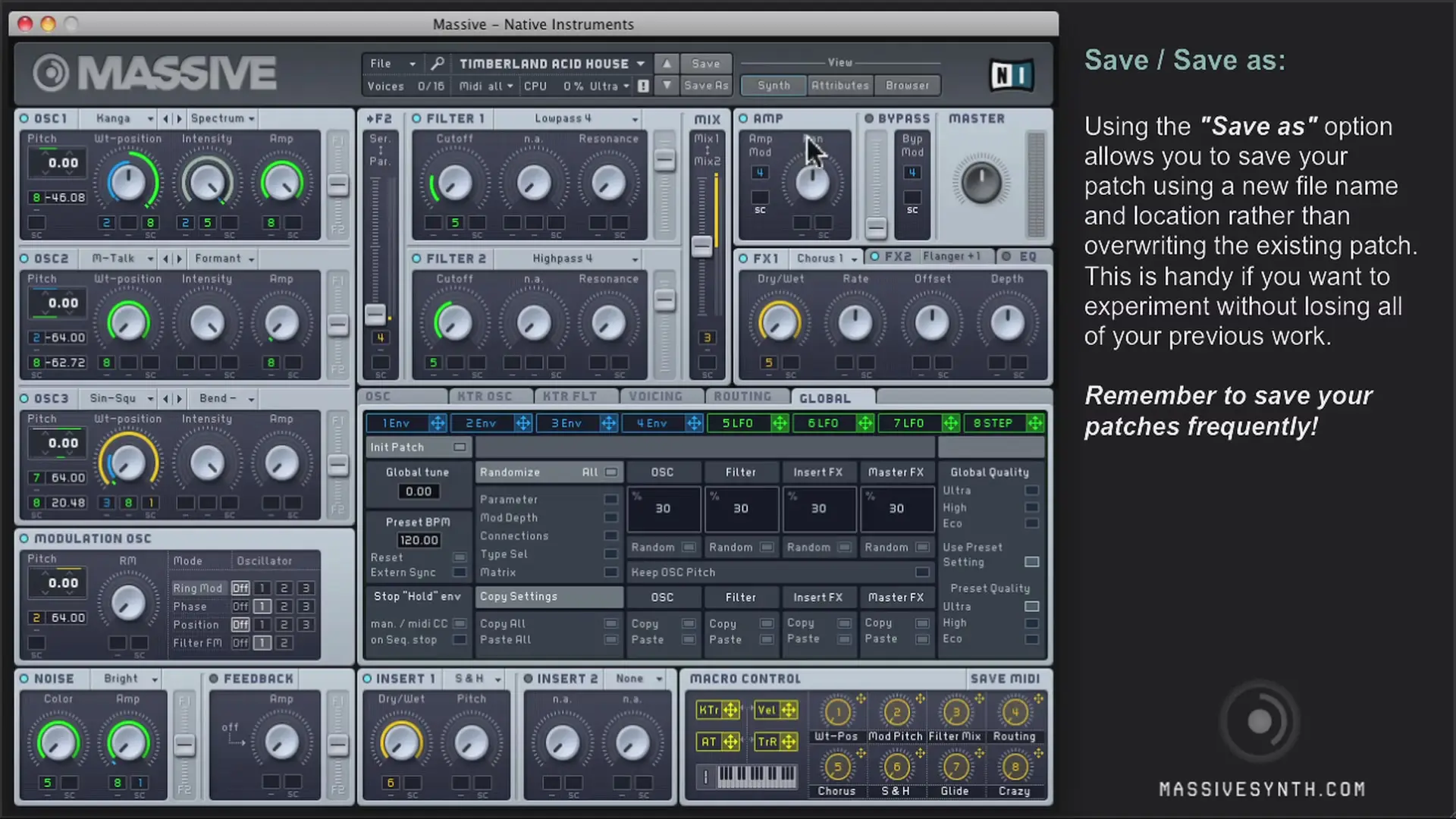Click the previous preset up arrow
1456x819 pixels.
[667, 64]
